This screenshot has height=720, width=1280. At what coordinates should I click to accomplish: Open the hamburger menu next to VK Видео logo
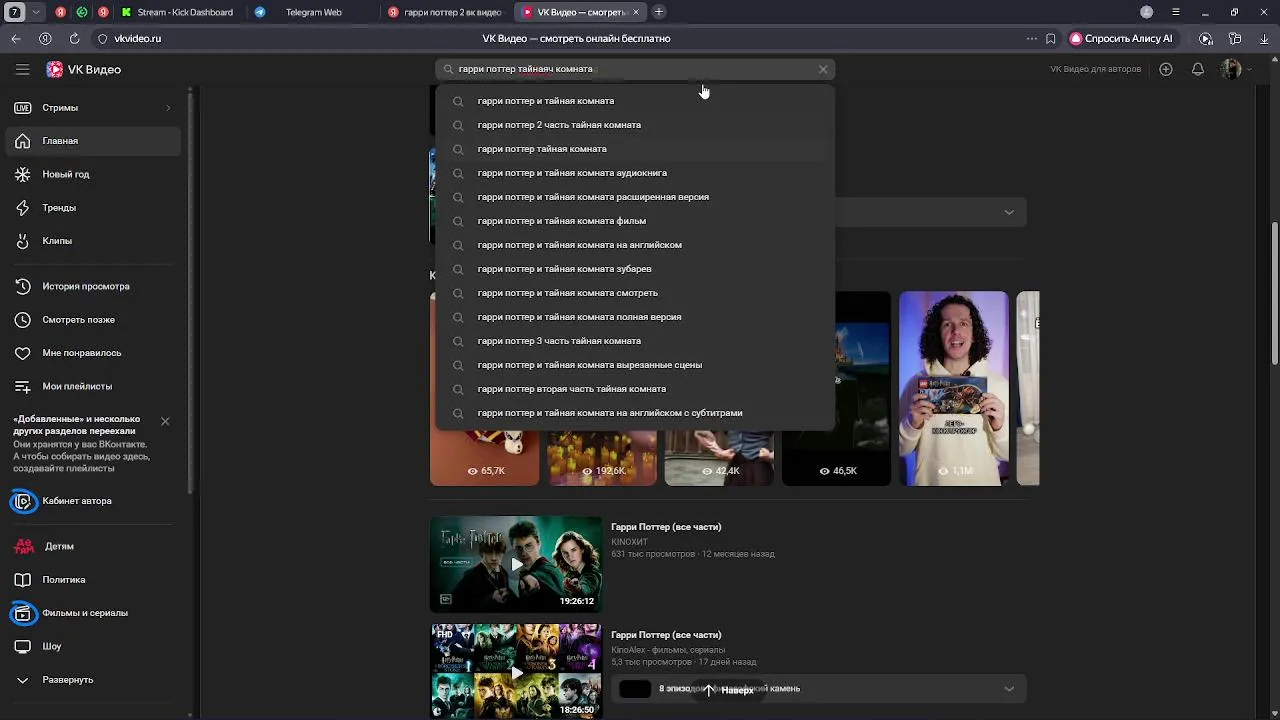point(22,69)
